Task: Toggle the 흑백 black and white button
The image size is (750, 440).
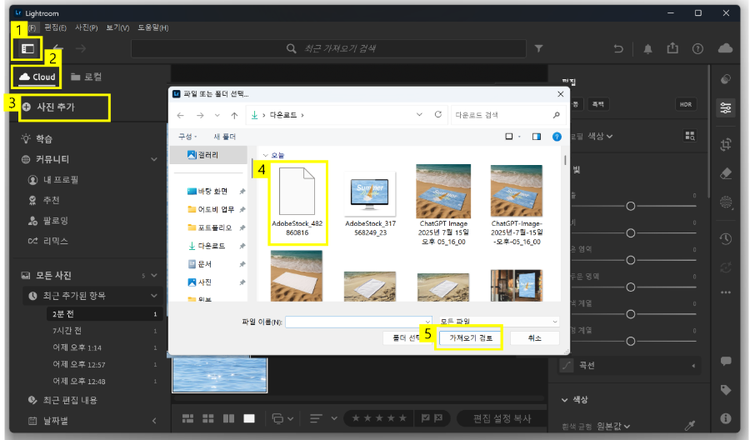Action: [598, 104]
